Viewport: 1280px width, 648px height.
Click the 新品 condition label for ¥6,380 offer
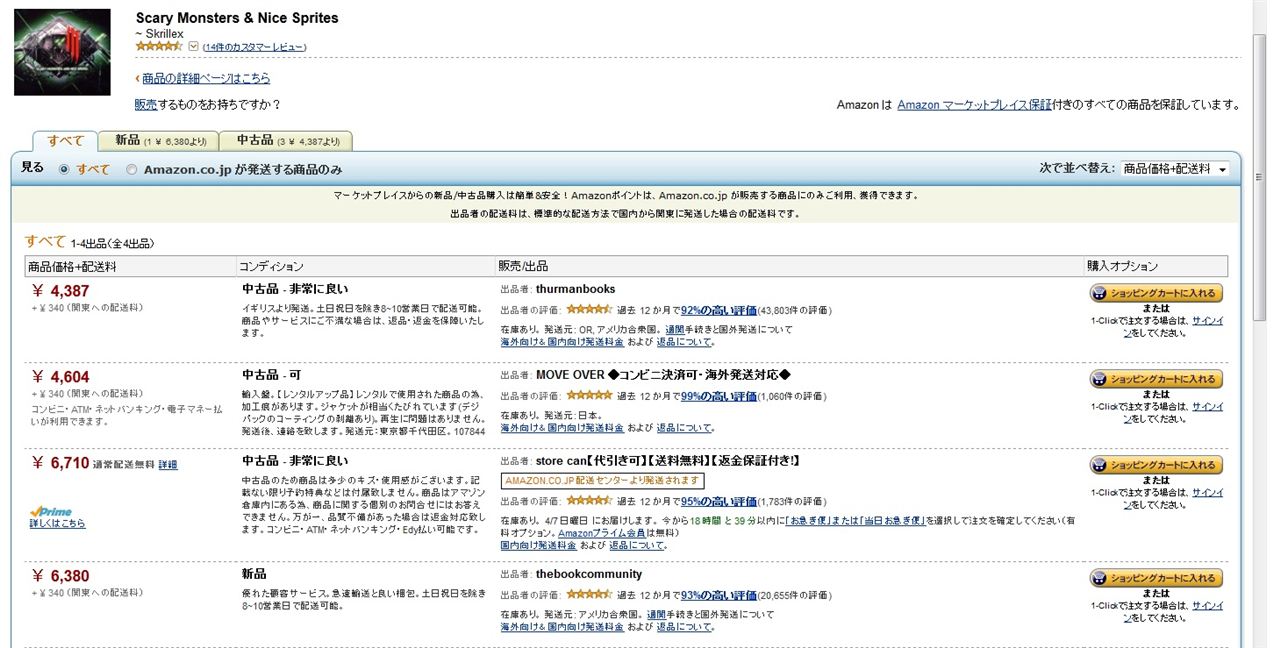pos(254,574)
